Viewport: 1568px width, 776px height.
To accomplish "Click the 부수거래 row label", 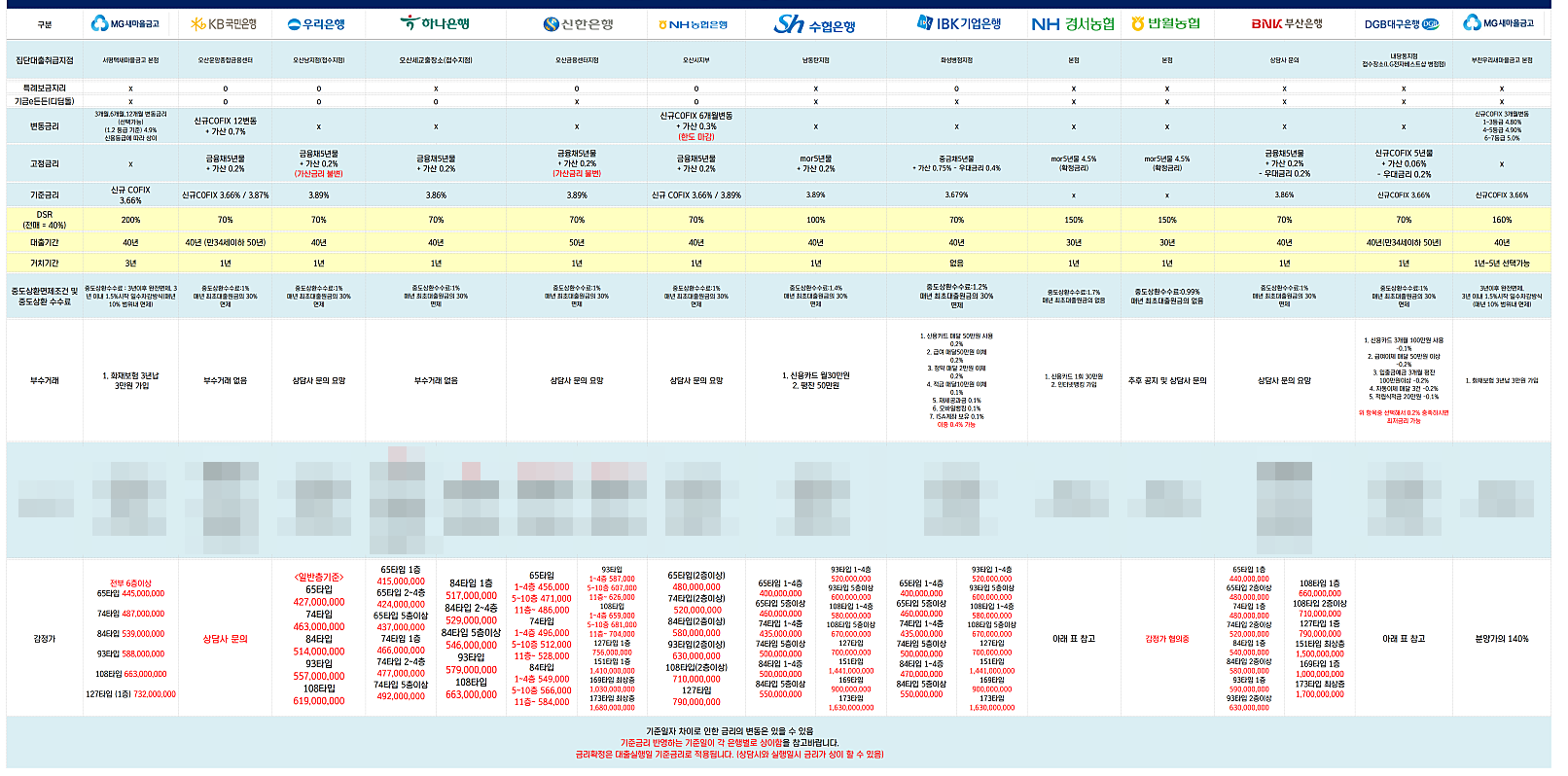I will click(x=45, y=380).
